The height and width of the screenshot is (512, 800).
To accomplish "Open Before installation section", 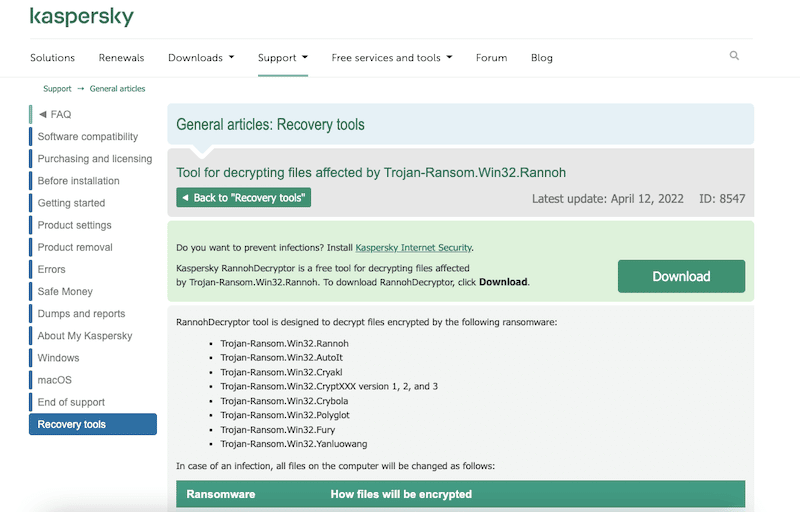I will coord(79,181).
